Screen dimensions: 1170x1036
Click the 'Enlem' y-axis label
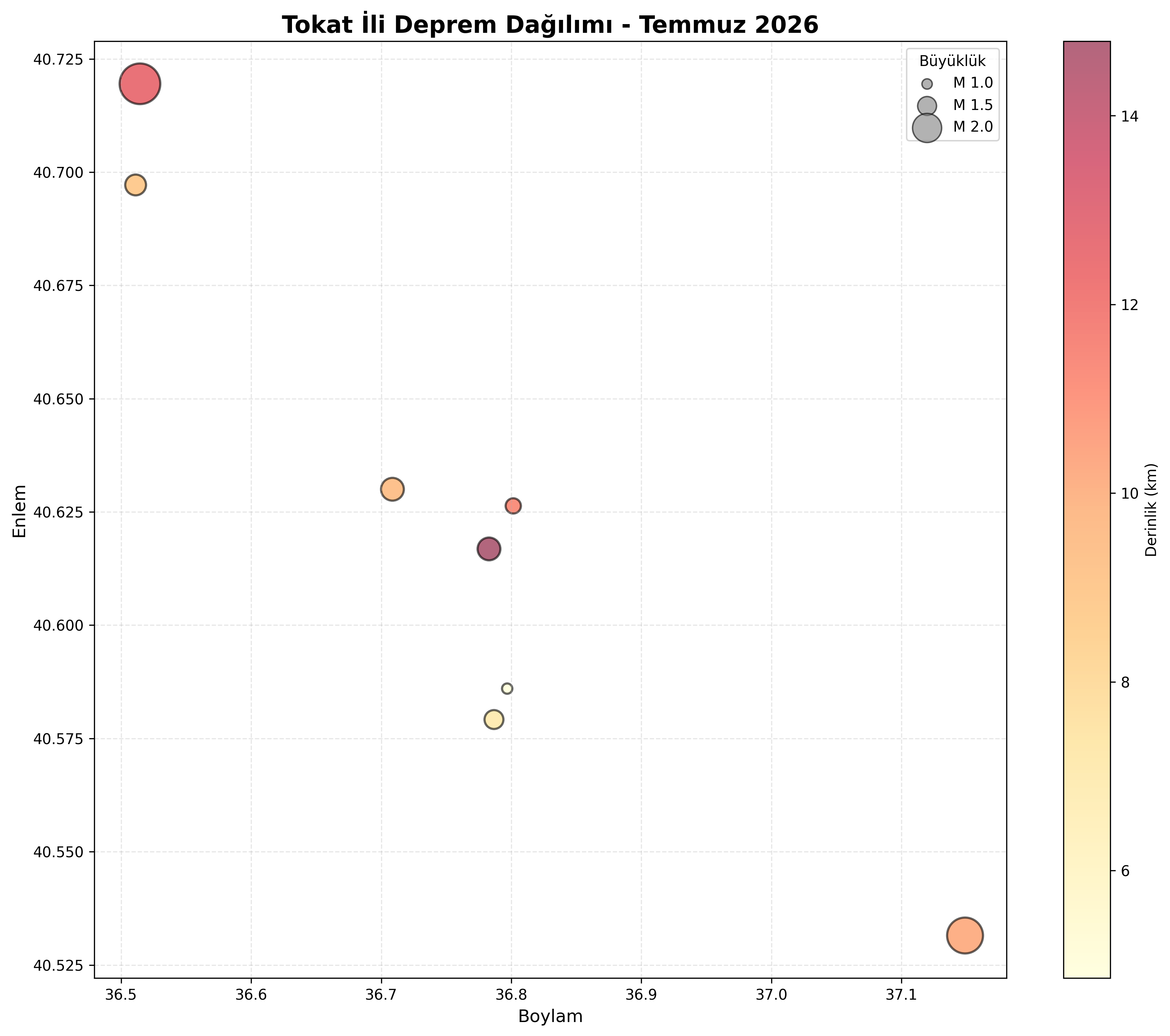tap(20, 511)
